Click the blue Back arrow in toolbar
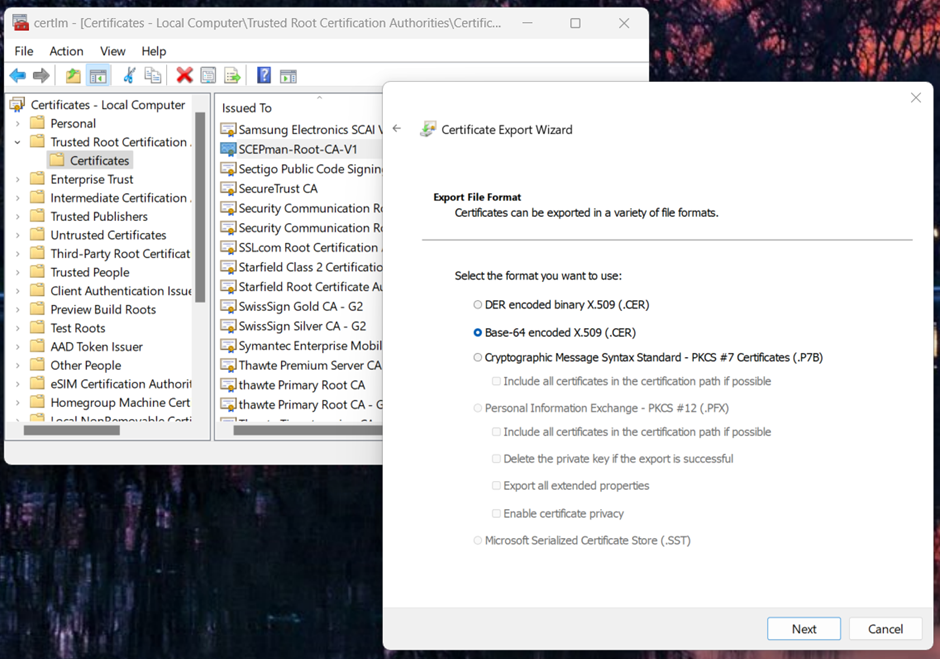This screenshot has height=659, width=940. pos(18,76)
